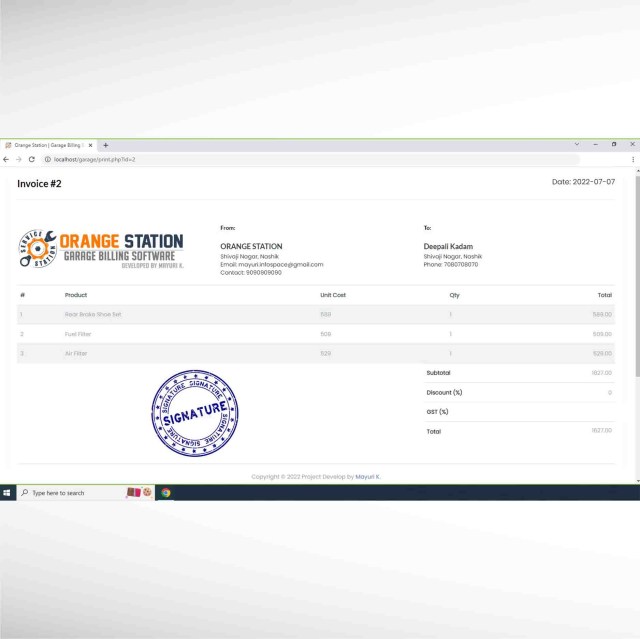Click the Subtotal label

[x=438, y=373]
